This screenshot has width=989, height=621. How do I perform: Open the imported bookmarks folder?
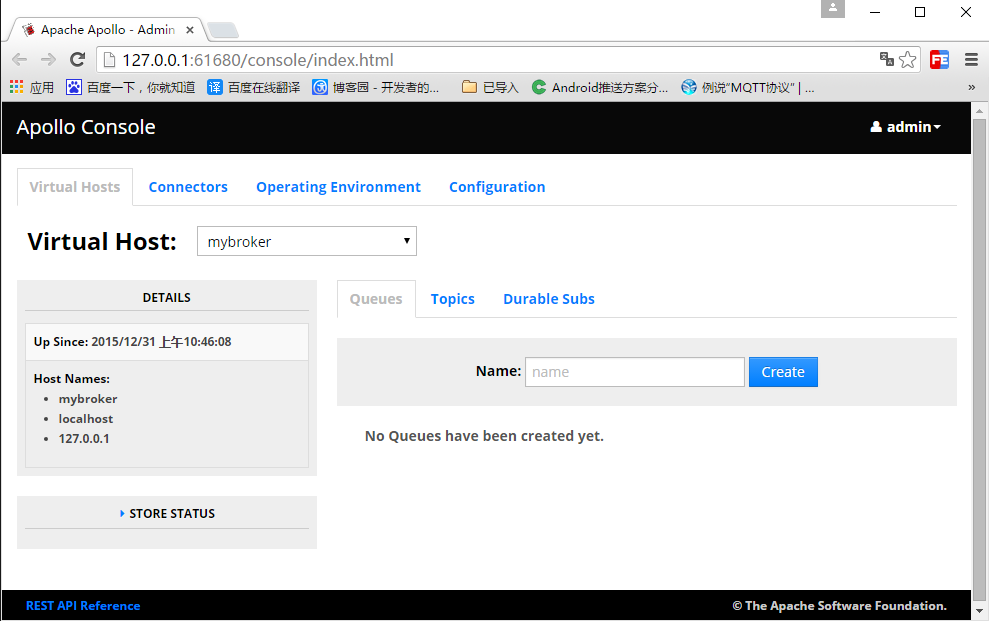pos(490,87)
